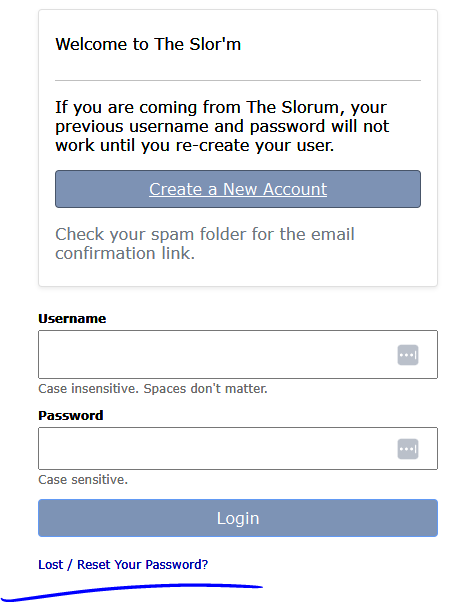This screenshot has width=471, height=611.
Task: Click the 'Check your spam folder' message
Action: click(x=205, y=244)
